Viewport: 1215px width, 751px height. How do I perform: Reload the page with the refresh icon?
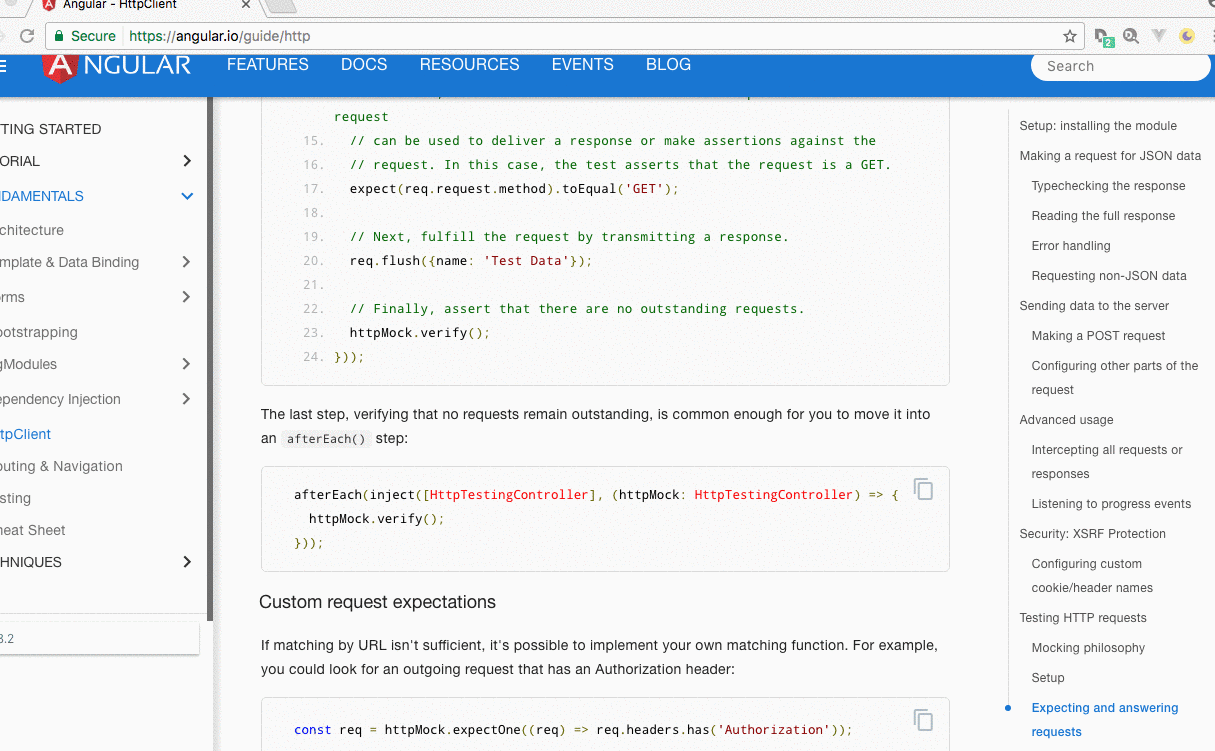pyautogui.click(x=26, y=36)
